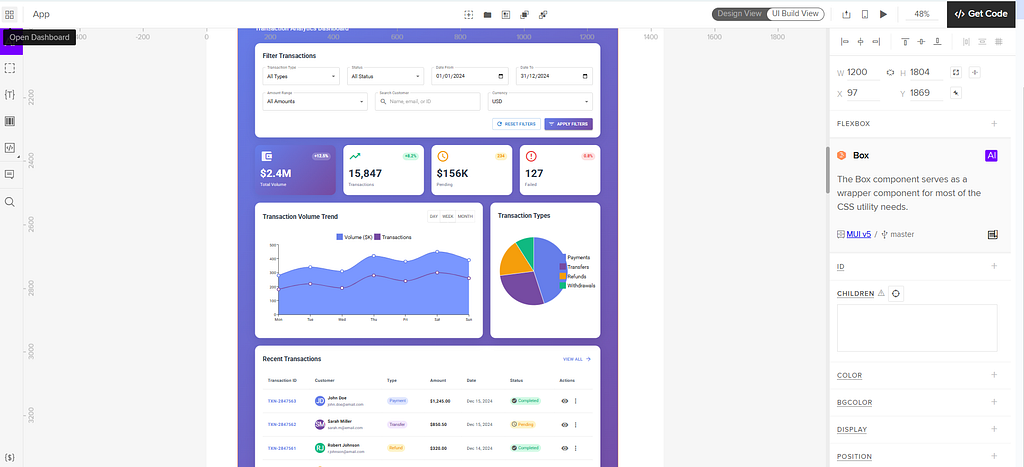Select the WEEK tab on the chart
The height and width of the screenshot is (467, 1024).
(x=447, y=217)
